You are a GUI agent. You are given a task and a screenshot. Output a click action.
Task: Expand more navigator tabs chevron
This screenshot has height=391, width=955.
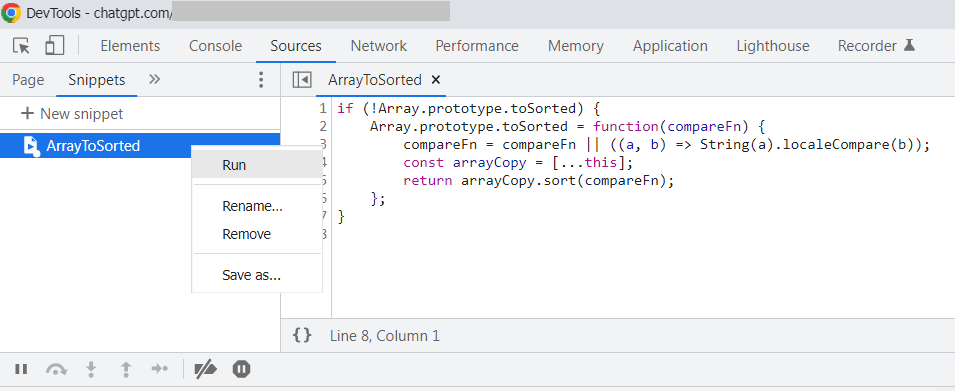pos(154,79)
